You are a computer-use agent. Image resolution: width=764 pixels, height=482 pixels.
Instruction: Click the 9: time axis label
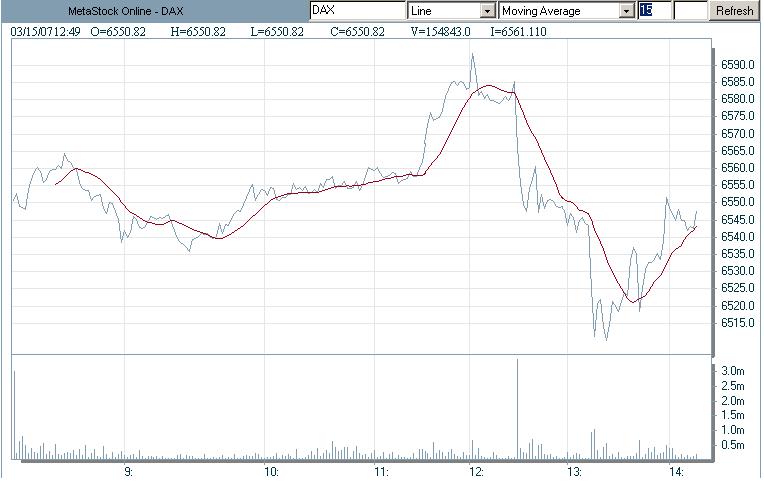(128, 472)
